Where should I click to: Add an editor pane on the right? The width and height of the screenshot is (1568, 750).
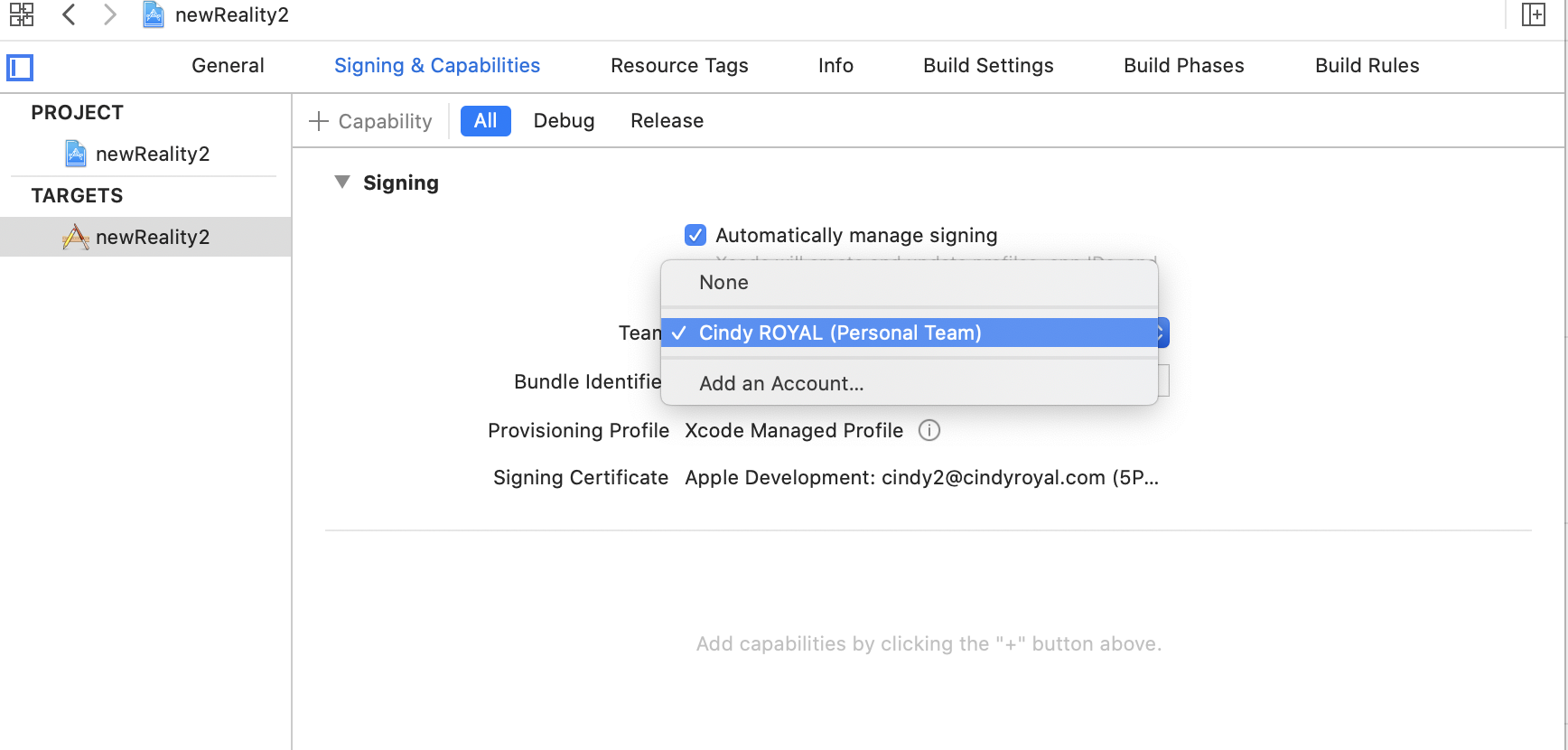(x=1533, y=14)
